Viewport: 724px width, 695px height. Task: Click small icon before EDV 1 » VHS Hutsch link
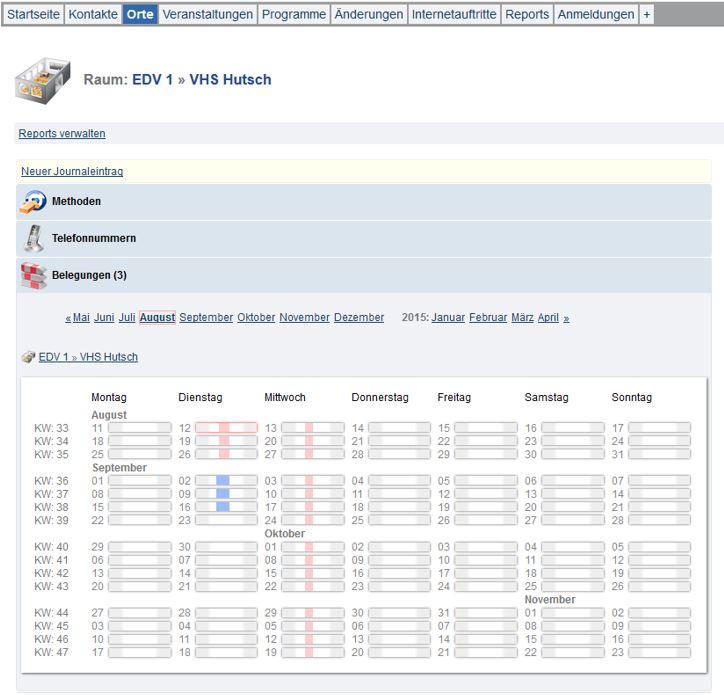pyautogui.click(x=28, y=357)
